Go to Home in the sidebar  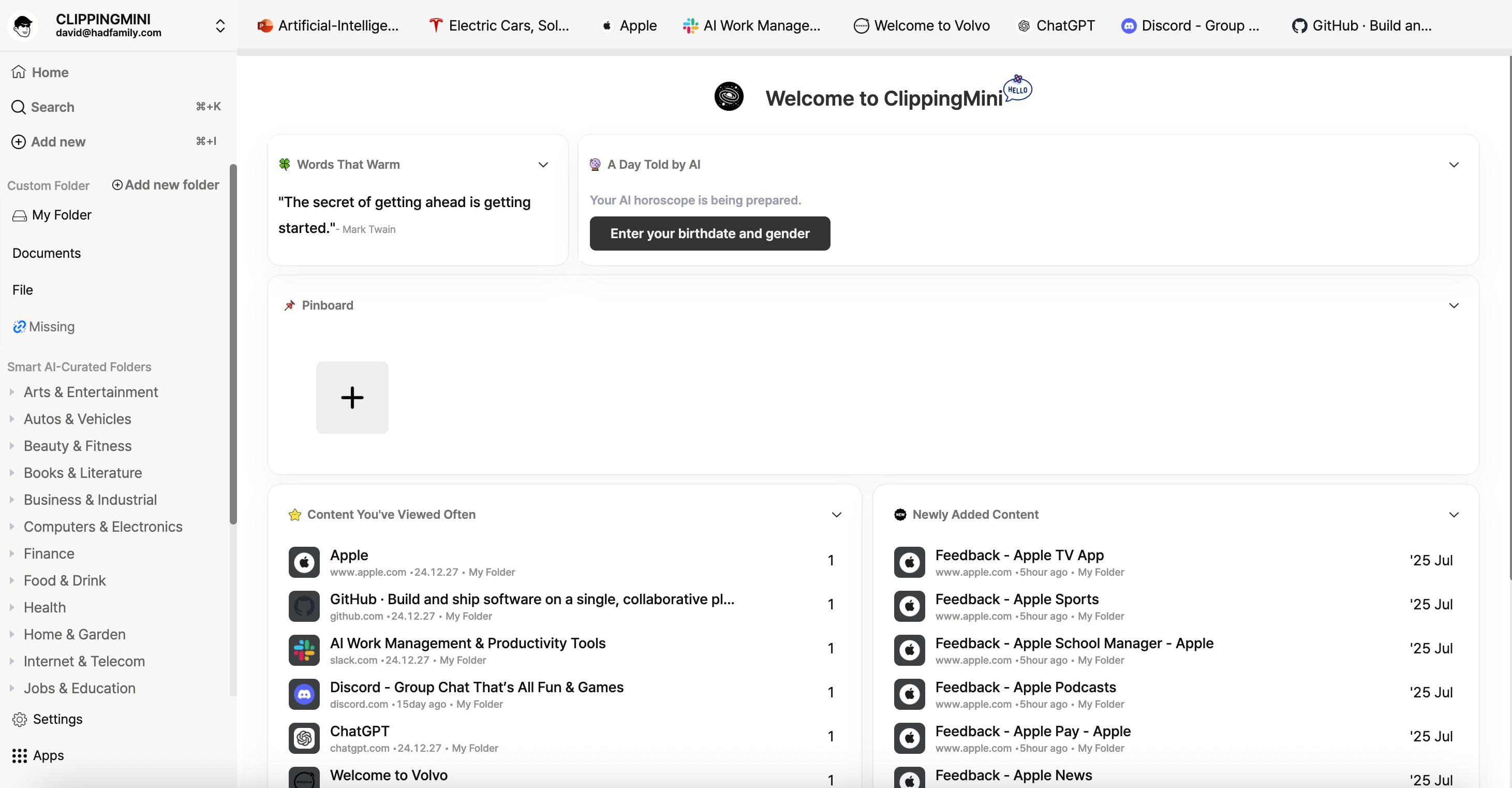[40, 72]
